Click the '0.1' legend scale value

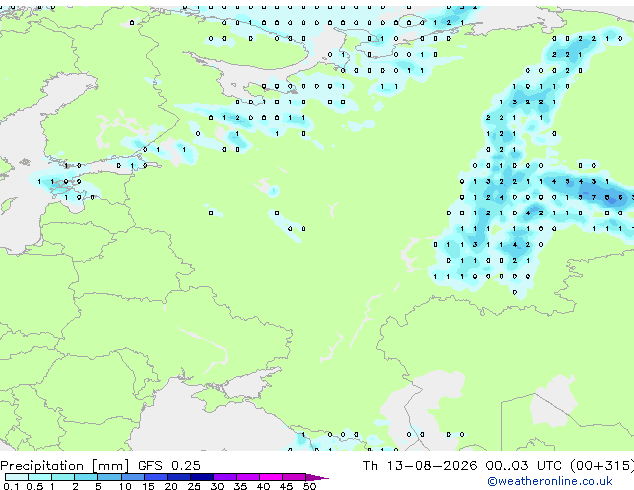[11, 486]
